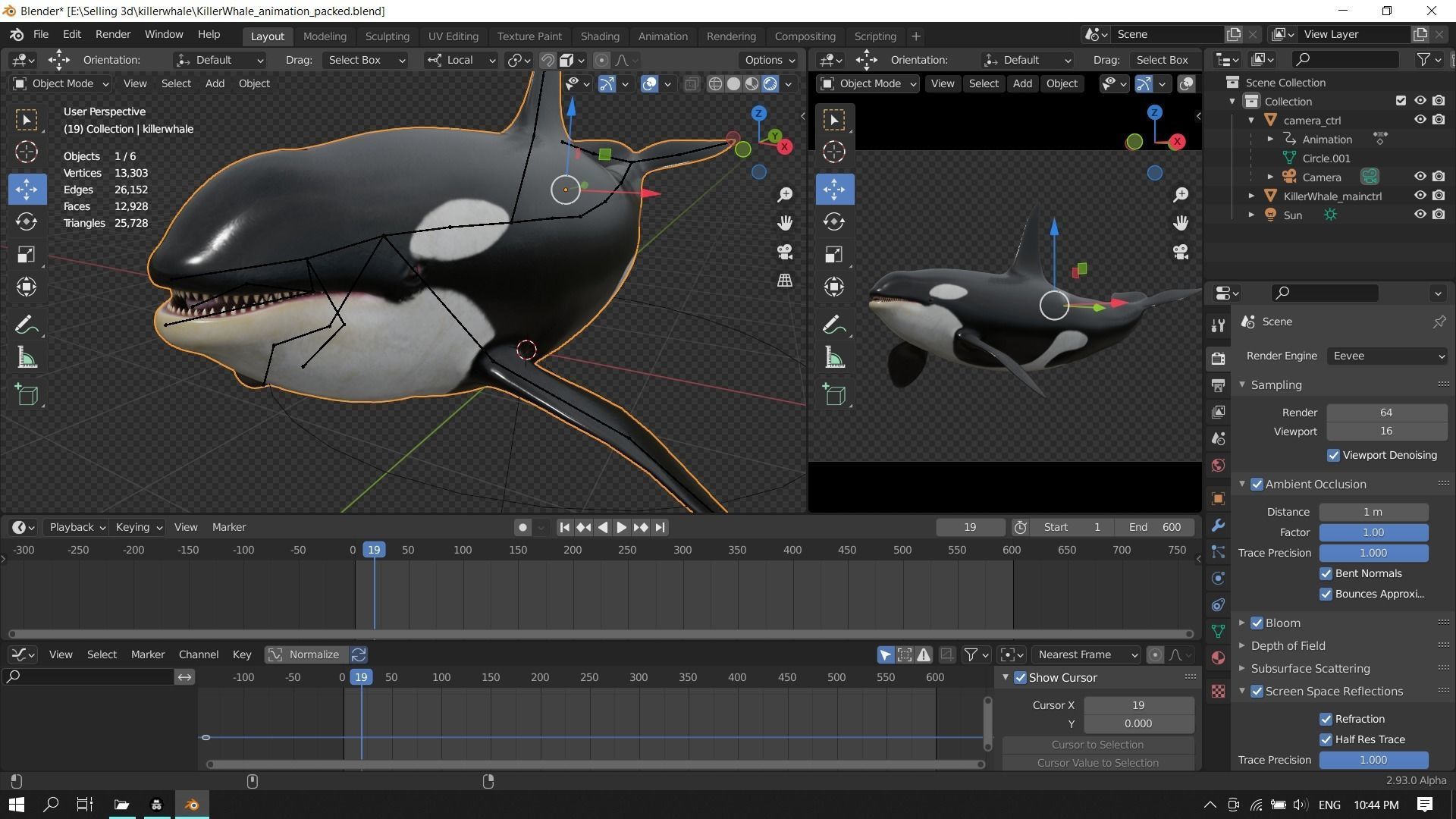1456x819 pixels.
Task: Adjust Ambient Occlusion Trace Precision slider
Action: 1373,554
